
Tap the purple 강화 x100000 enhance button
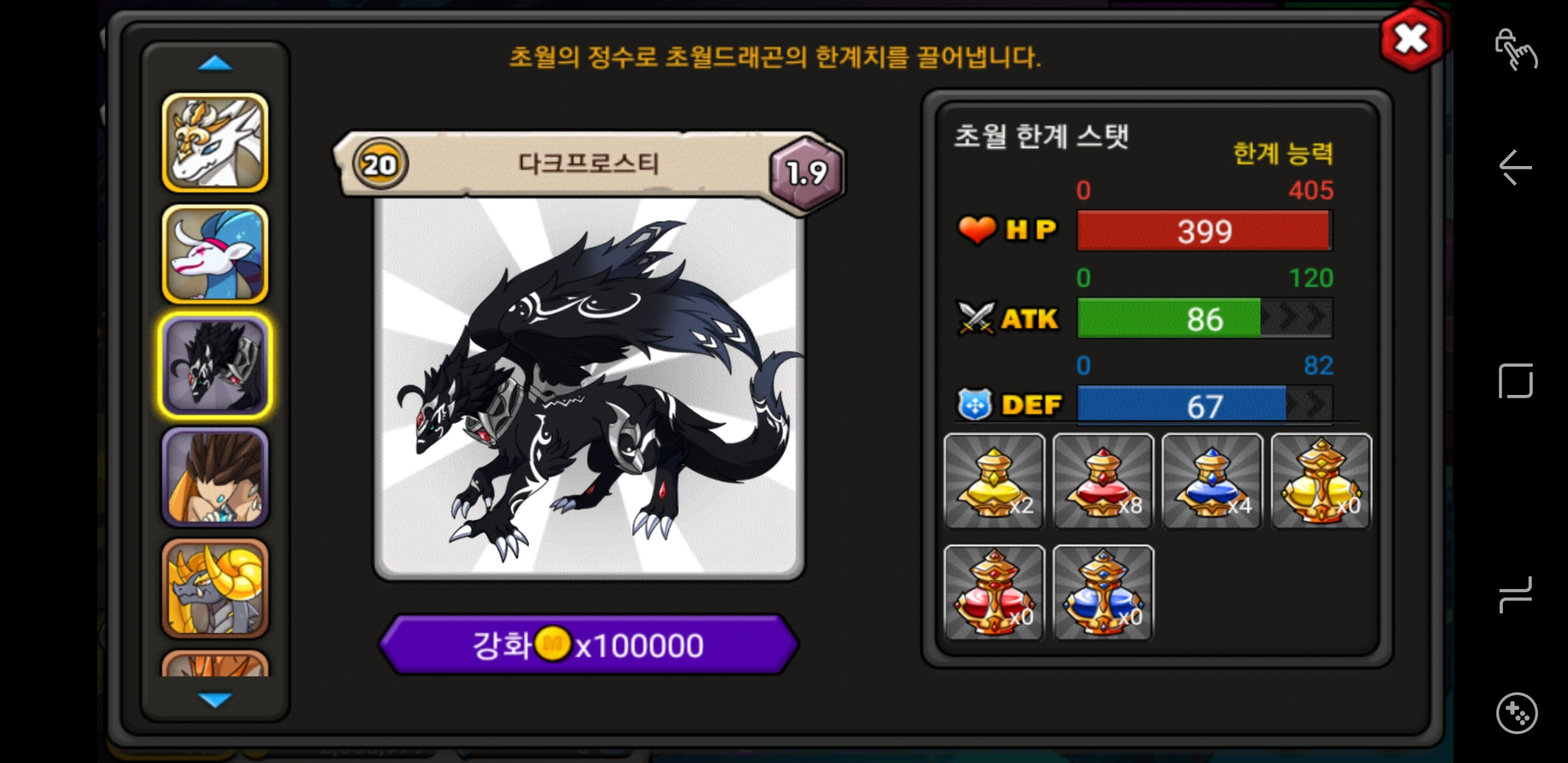[x=589, y=644]
